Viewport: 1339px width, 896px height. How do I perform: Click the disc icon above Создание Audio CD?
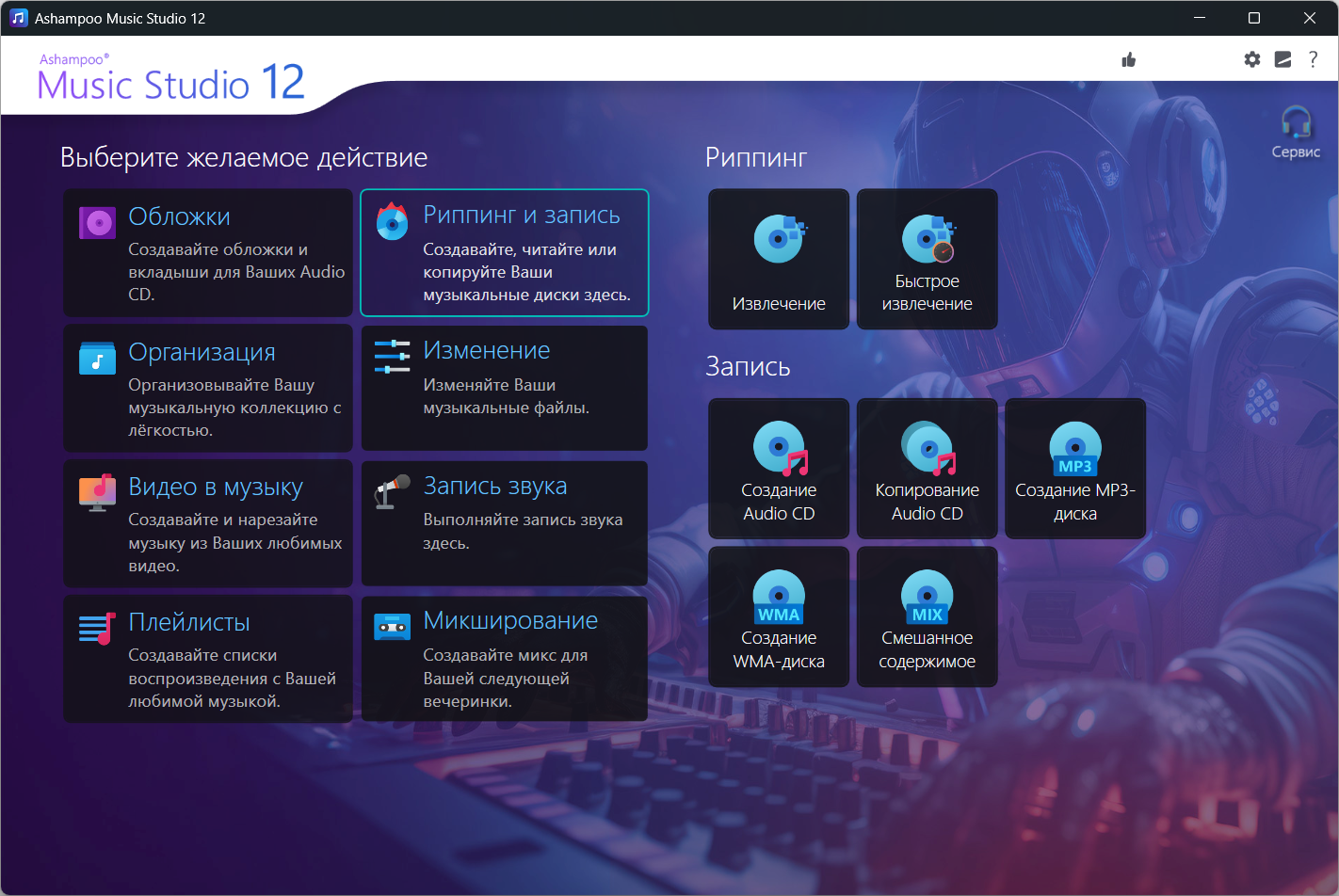(x=781, y=448)
